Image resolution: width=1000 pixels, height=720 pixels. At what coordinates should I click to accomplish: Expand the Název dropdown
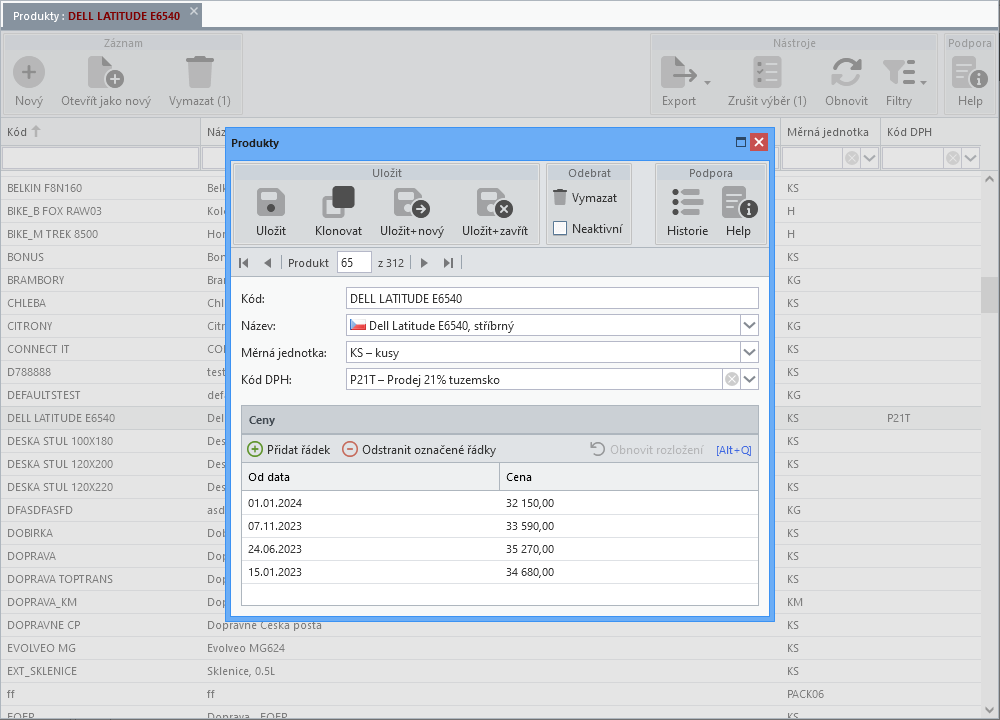pos(749,325)
